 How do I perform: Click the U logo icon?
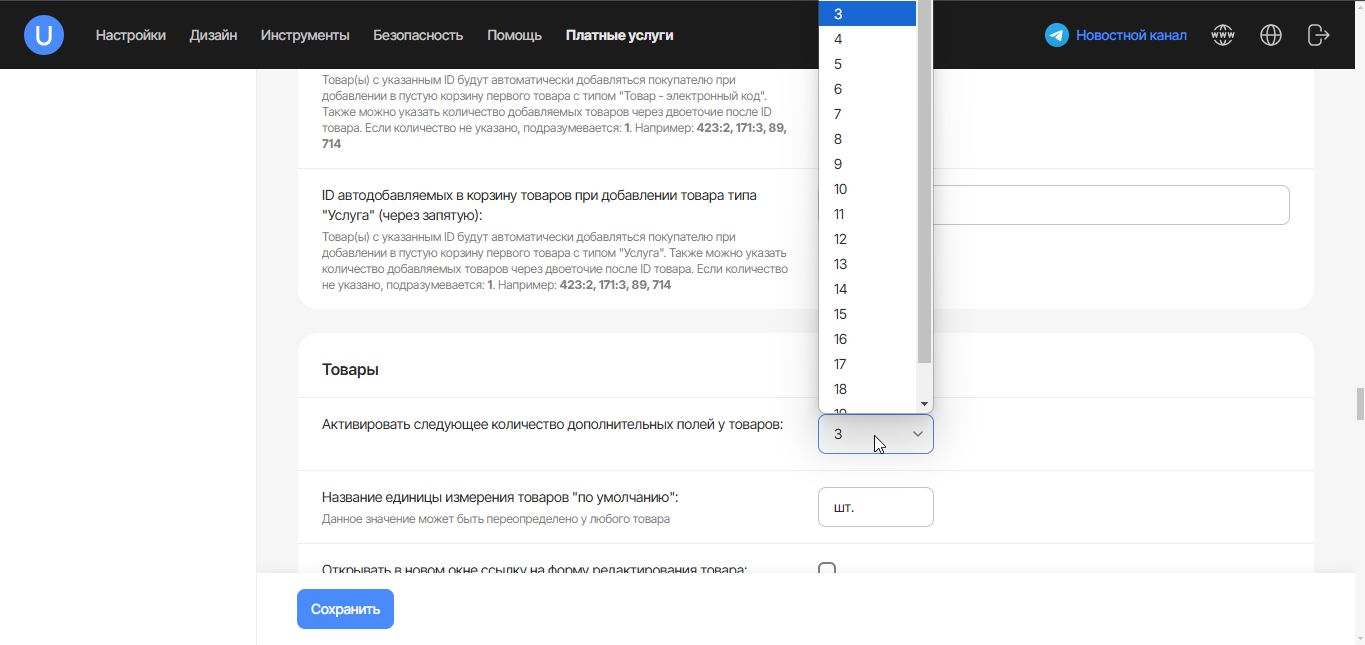pyautogui.click(x=44, y=35)
